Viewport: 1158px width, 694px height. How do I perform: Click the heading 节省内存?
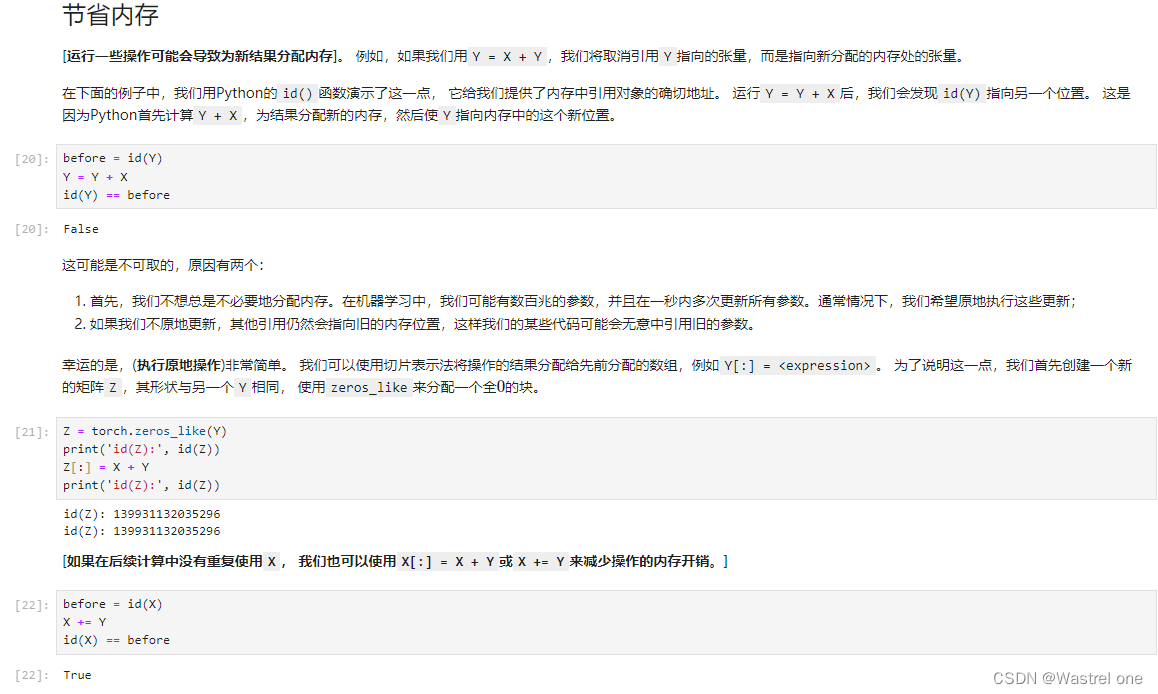[x=110, y=16]
